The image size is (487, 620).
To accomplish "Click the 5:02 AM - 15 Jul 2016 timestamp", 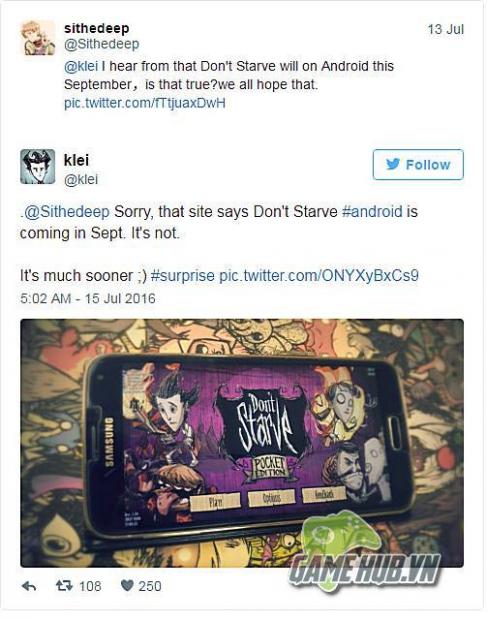I will [88, 298].
